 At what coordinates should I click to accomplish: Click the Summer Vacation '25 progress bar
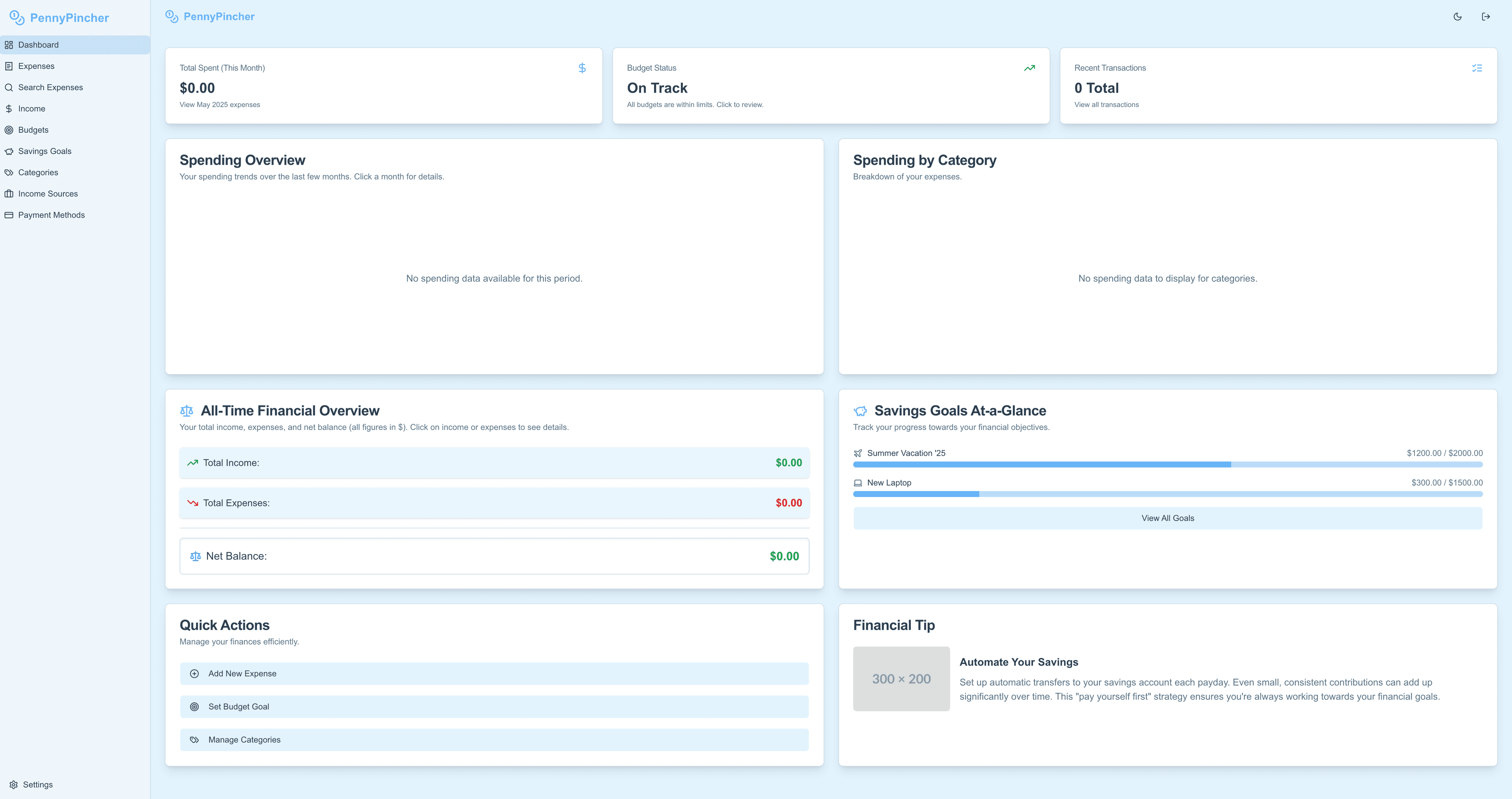(x=1167, y=464)
